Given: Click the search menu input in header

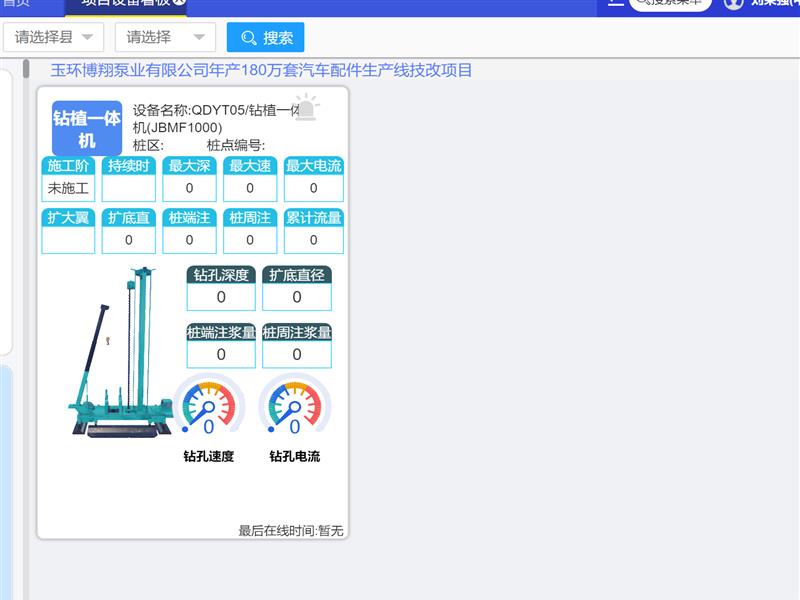Looking at the screenshot, I should pos(670,4).
